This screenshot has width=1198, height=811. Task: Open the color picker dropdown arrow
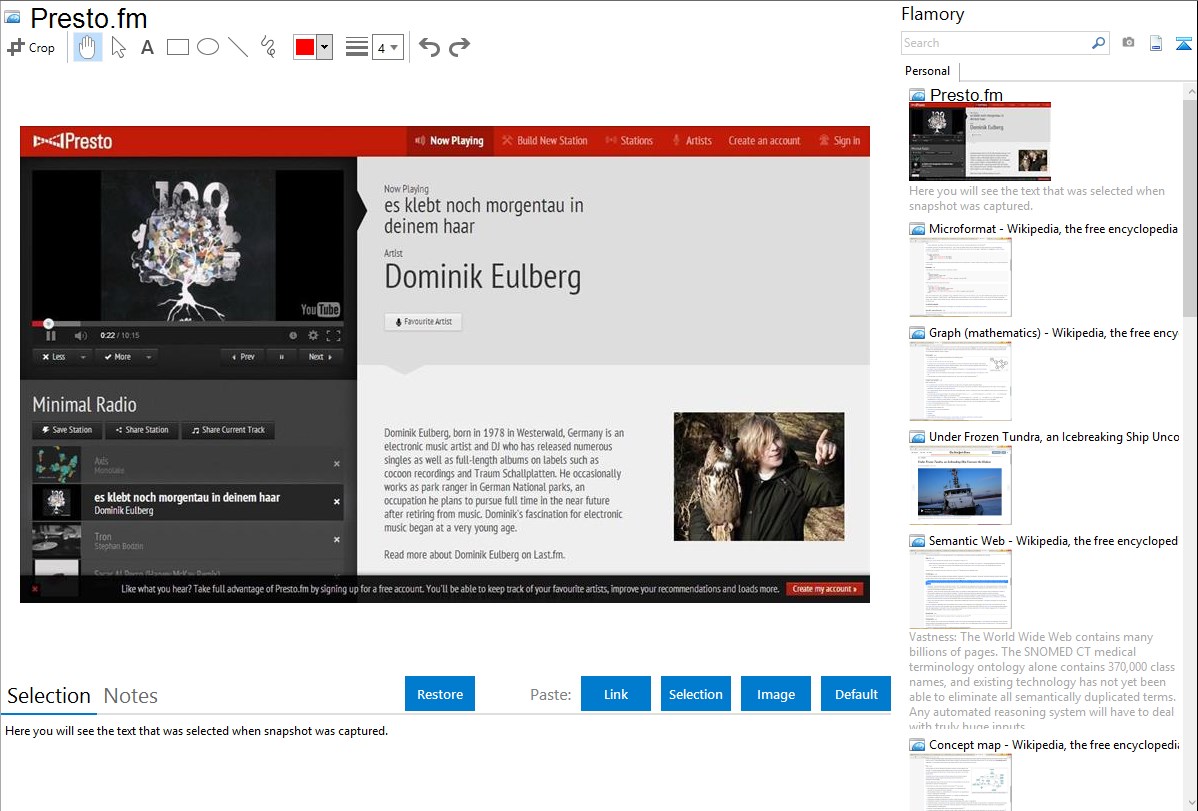[x=324, y=47]
